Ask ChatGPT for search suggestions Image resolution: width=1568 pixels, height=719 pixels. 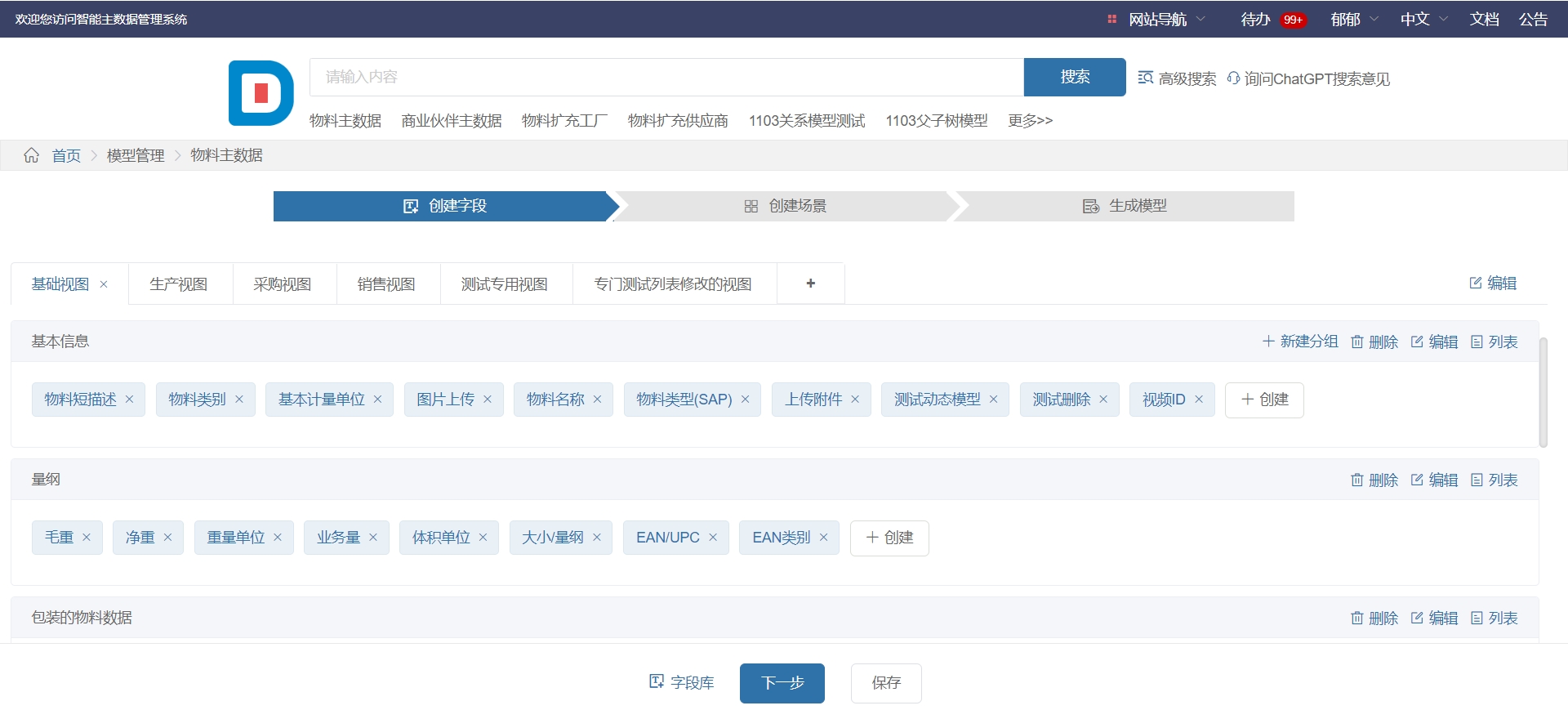[x=1308, y=78]
